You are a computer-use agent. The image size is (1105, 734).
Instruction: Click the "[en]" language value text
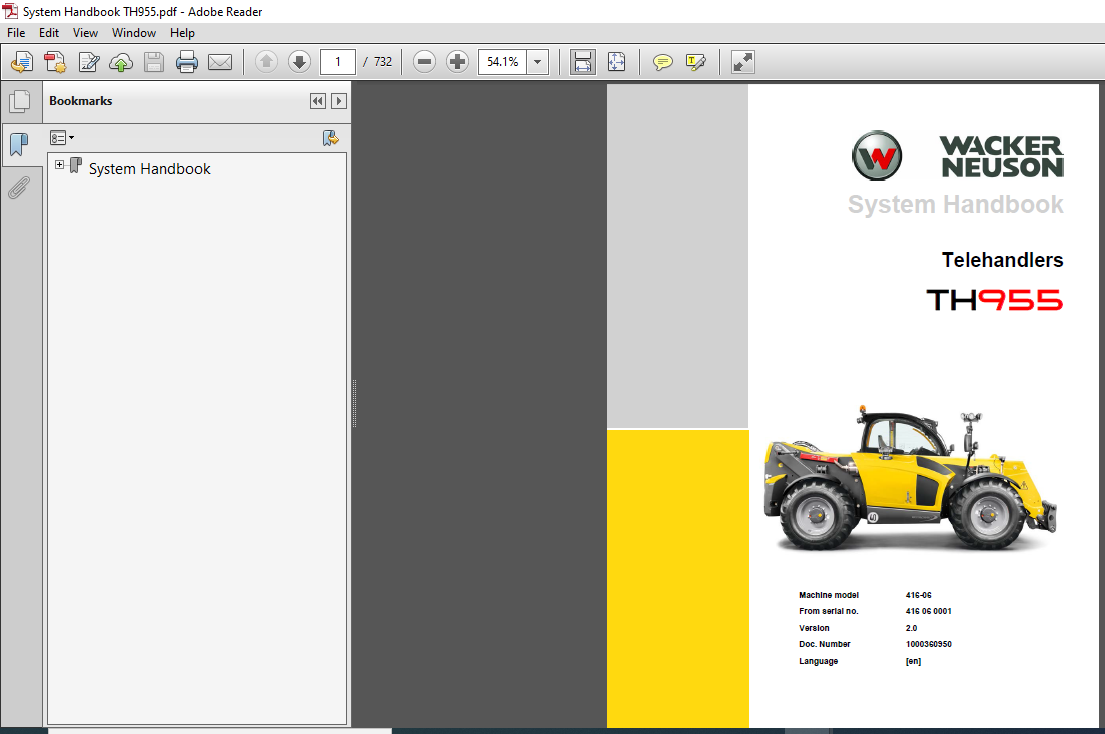point(913,661)
